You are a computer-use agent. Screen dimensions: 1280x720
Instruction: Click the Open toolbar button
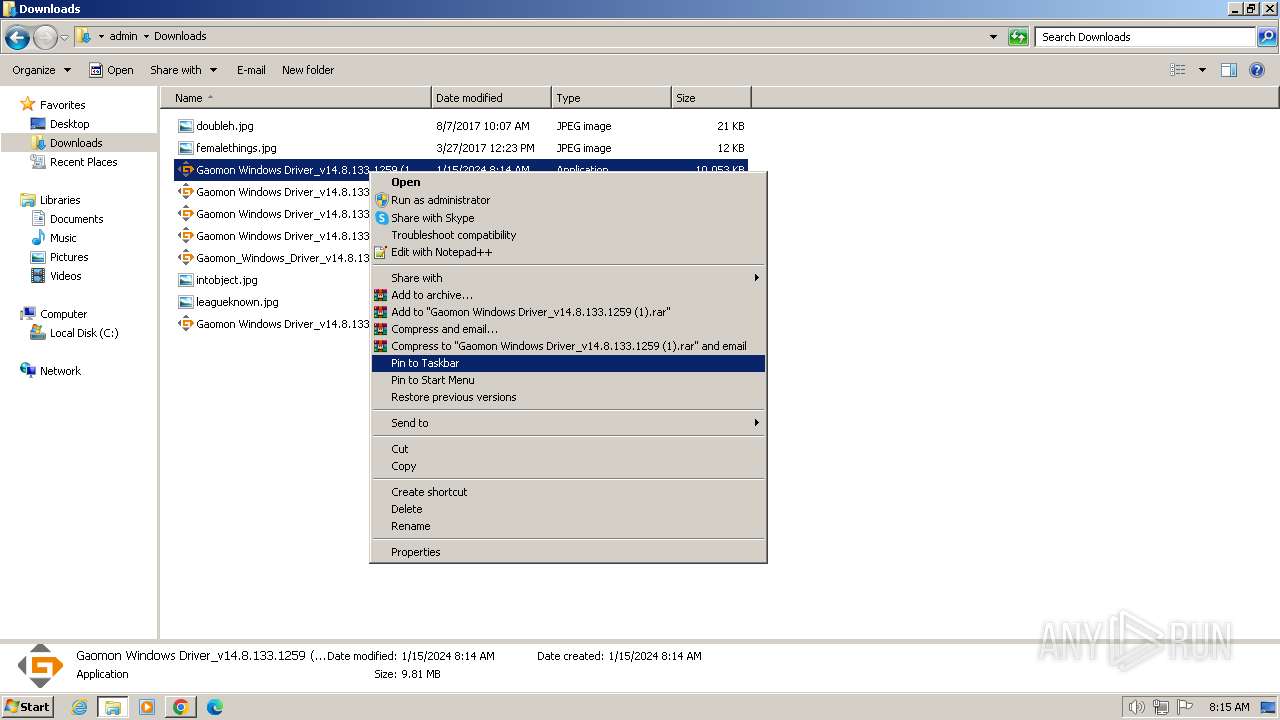[111, 70]
